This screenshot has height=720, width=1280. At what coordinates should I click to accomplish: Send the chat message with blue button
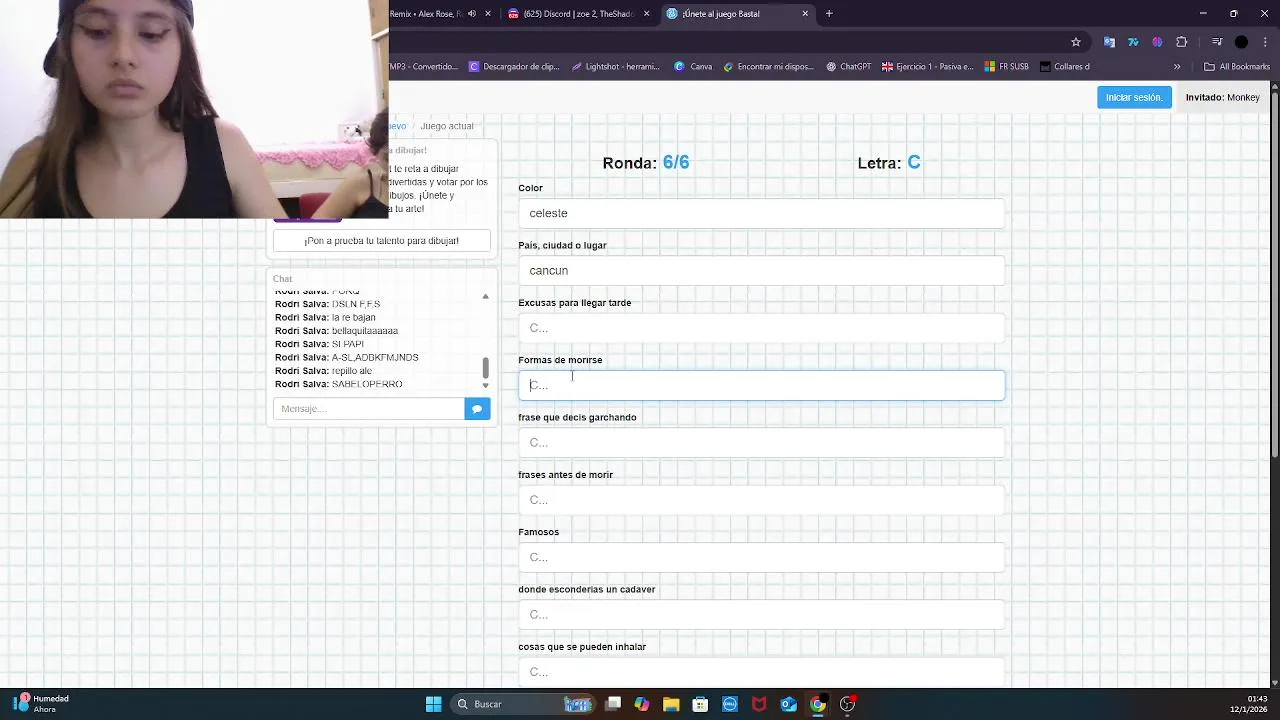477,408
